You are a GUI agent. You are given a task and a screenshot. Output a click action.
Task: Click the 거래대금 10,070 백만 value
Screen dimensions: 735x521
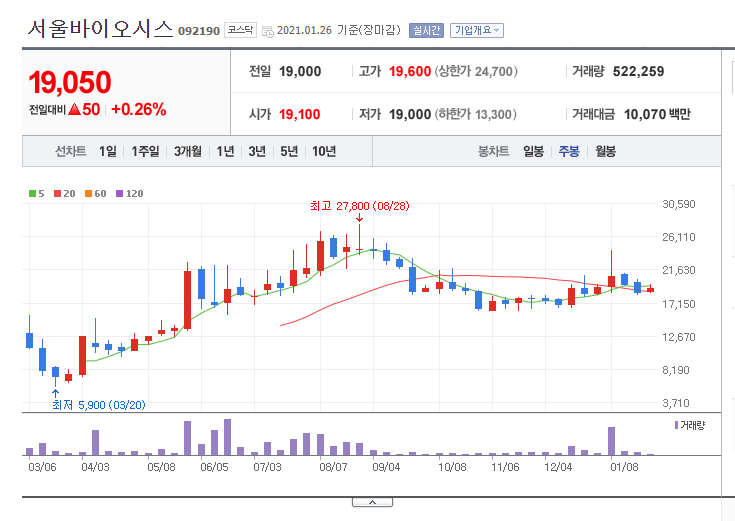[657, 114]
